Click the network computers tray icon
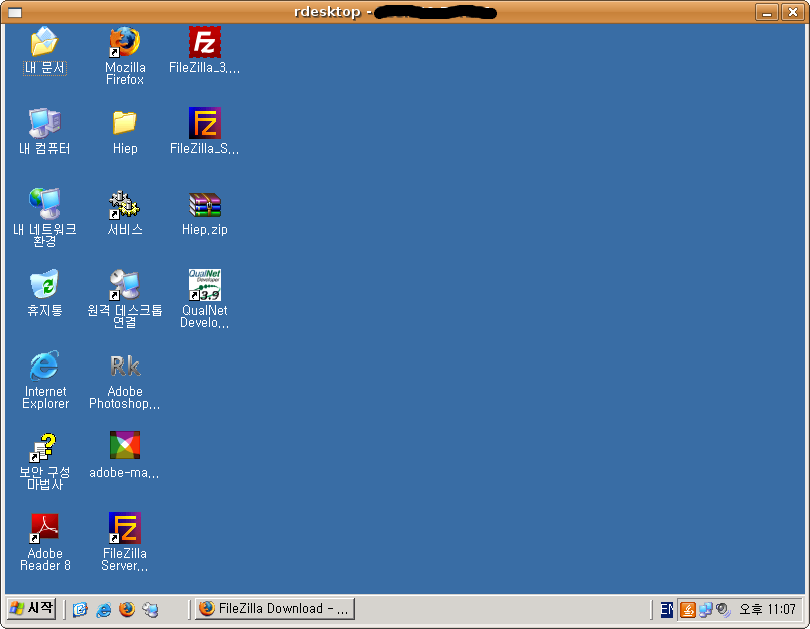This screenshot has width=810, height=629. point(706,609)
